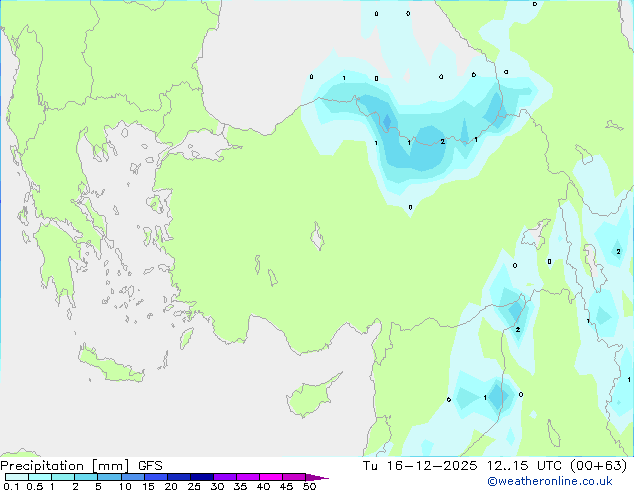Select the 2–5 mm legend swatch
This screenshot has height=490, width=634.
coord(86,477)
